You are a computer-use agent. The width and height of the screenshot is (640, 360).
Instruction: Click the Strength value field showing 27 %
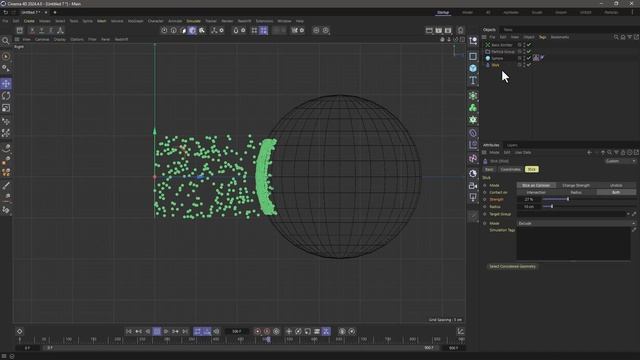tap(529, 200)
